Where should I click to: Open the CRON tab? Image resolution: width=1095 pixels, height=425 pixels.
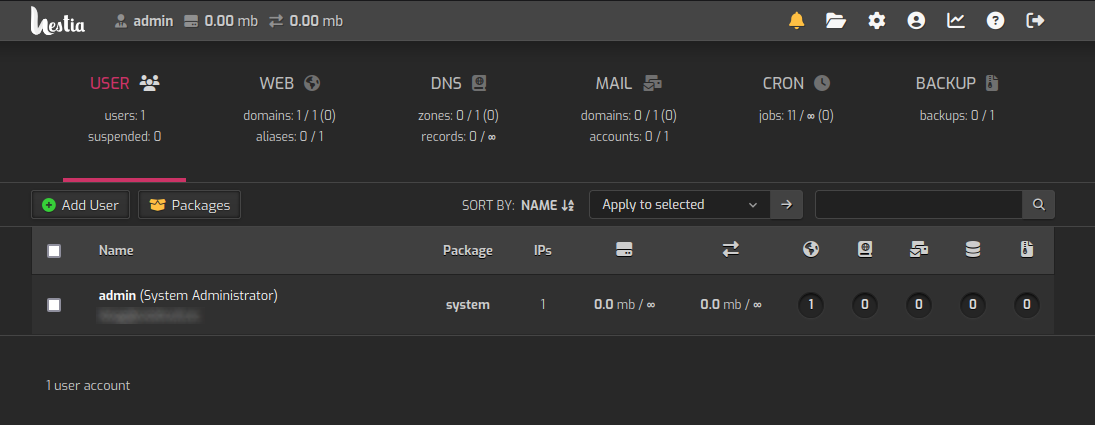[x=795, y=84]
